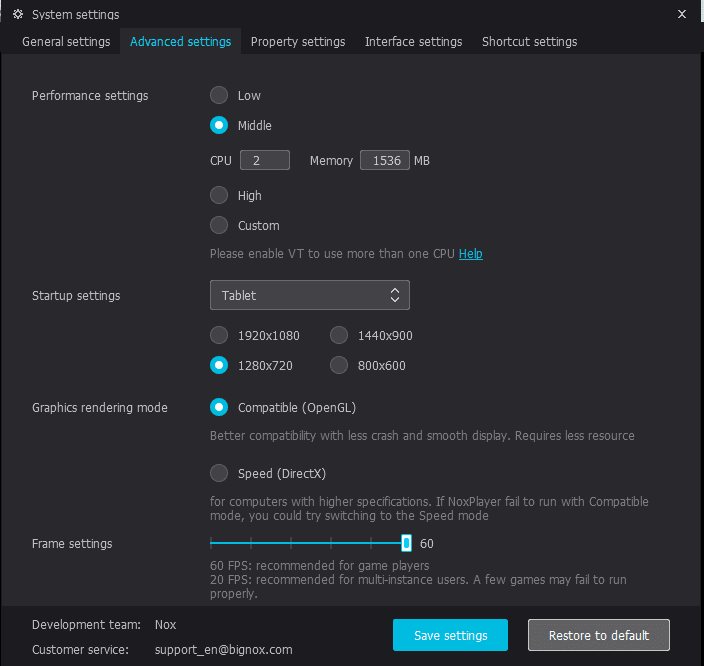Click the Nox development team name
Image resolution: width=704 pixels, height=666 pixels.
(165, 625)
